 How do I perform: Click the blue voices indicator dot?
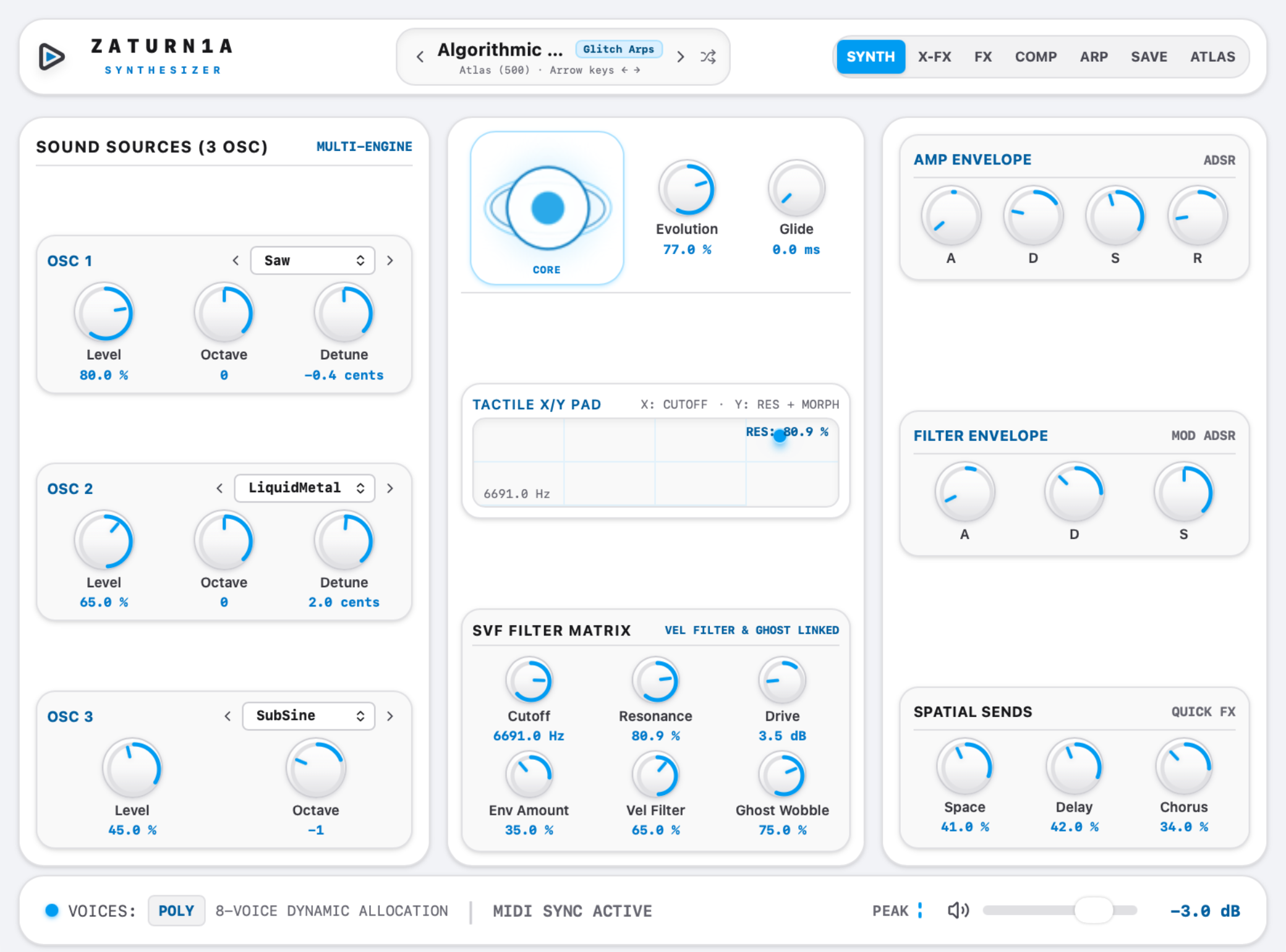point(52,910)
